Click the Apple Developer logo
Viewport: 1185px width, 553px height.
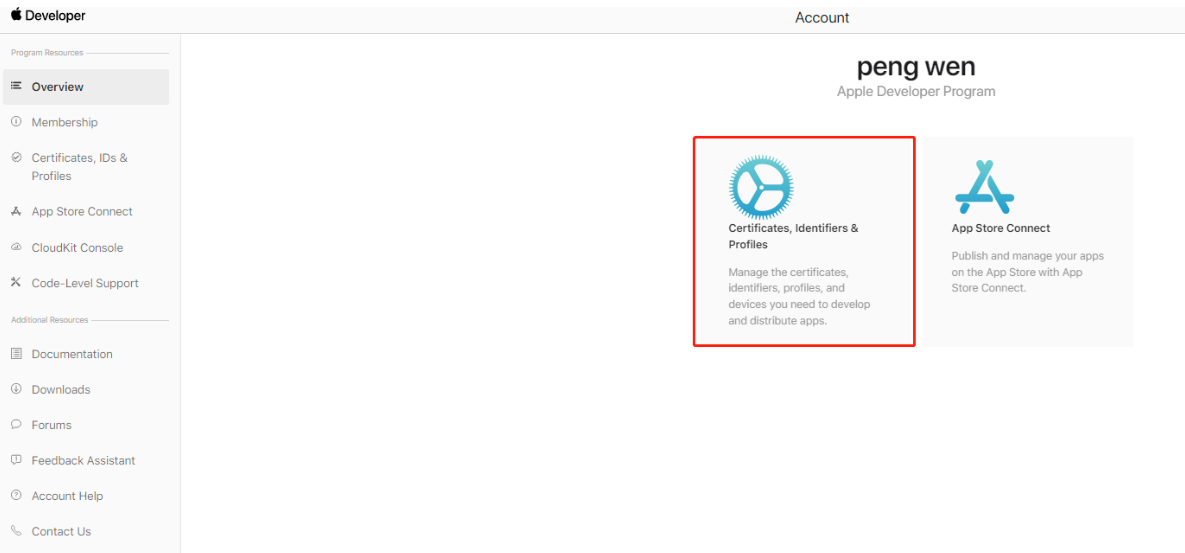click(48, 15)
